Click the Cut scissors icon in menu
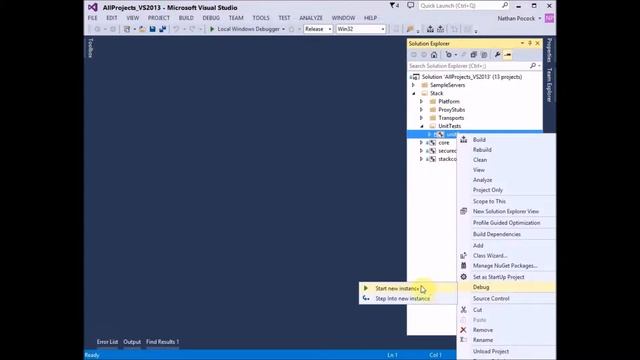This screenshot has width=640, height=360. (x=463, y=310)
